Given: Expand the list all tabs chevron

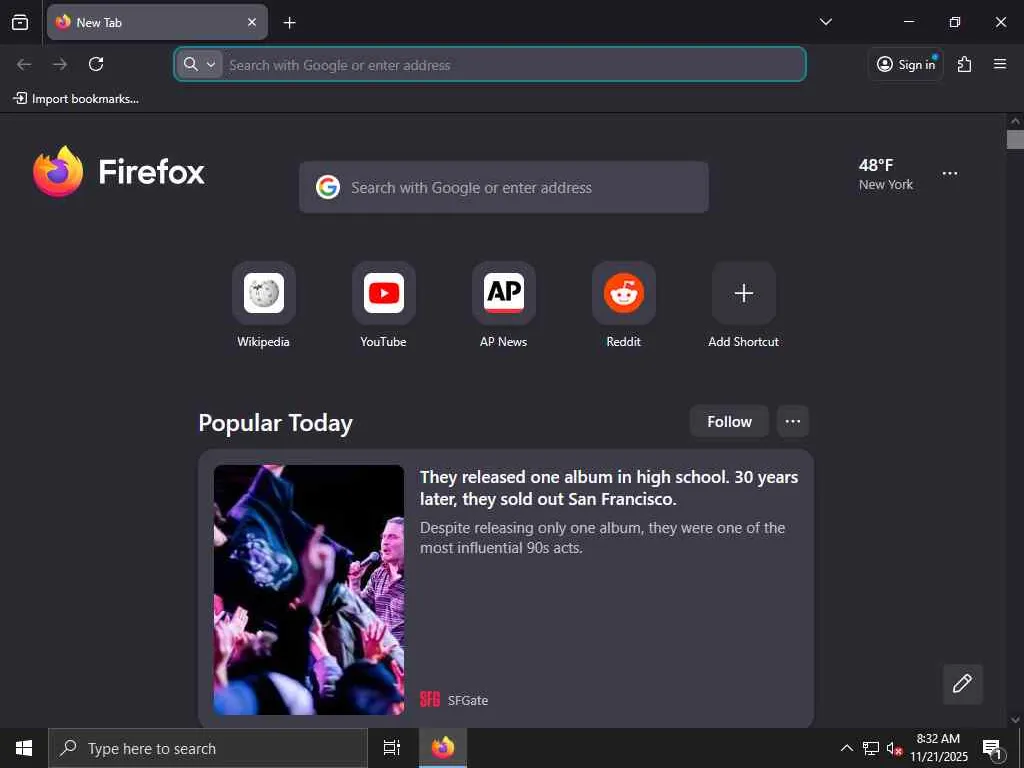Looking at the screenshot, I should pyautogui.click(x=825, y=22).
